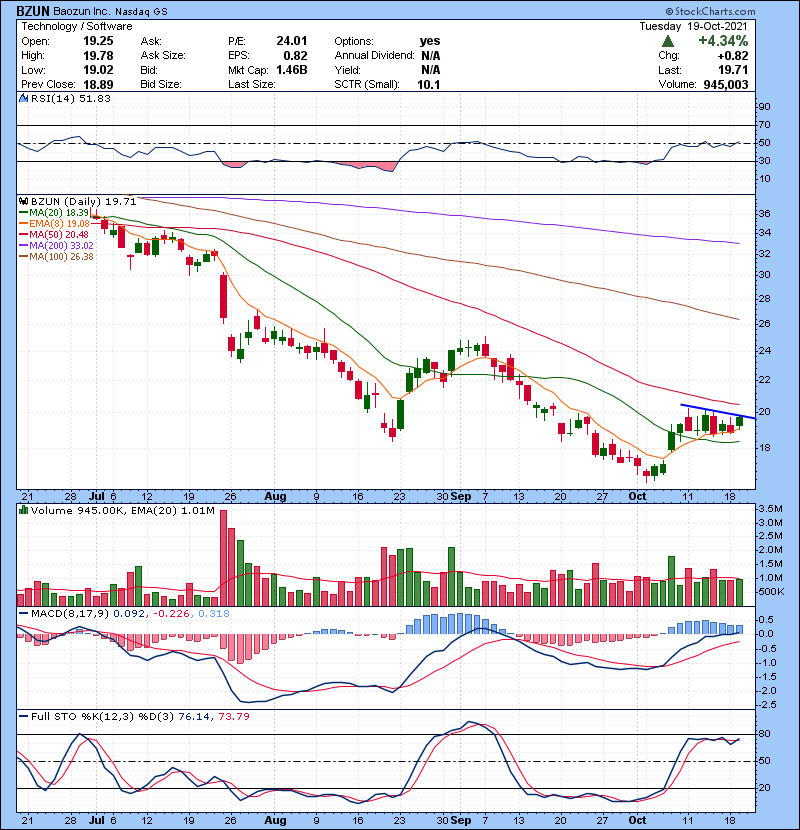The height and width of the screenshot is (830, 800).
Task: Click the Ask Size: label
Action: 163,56
